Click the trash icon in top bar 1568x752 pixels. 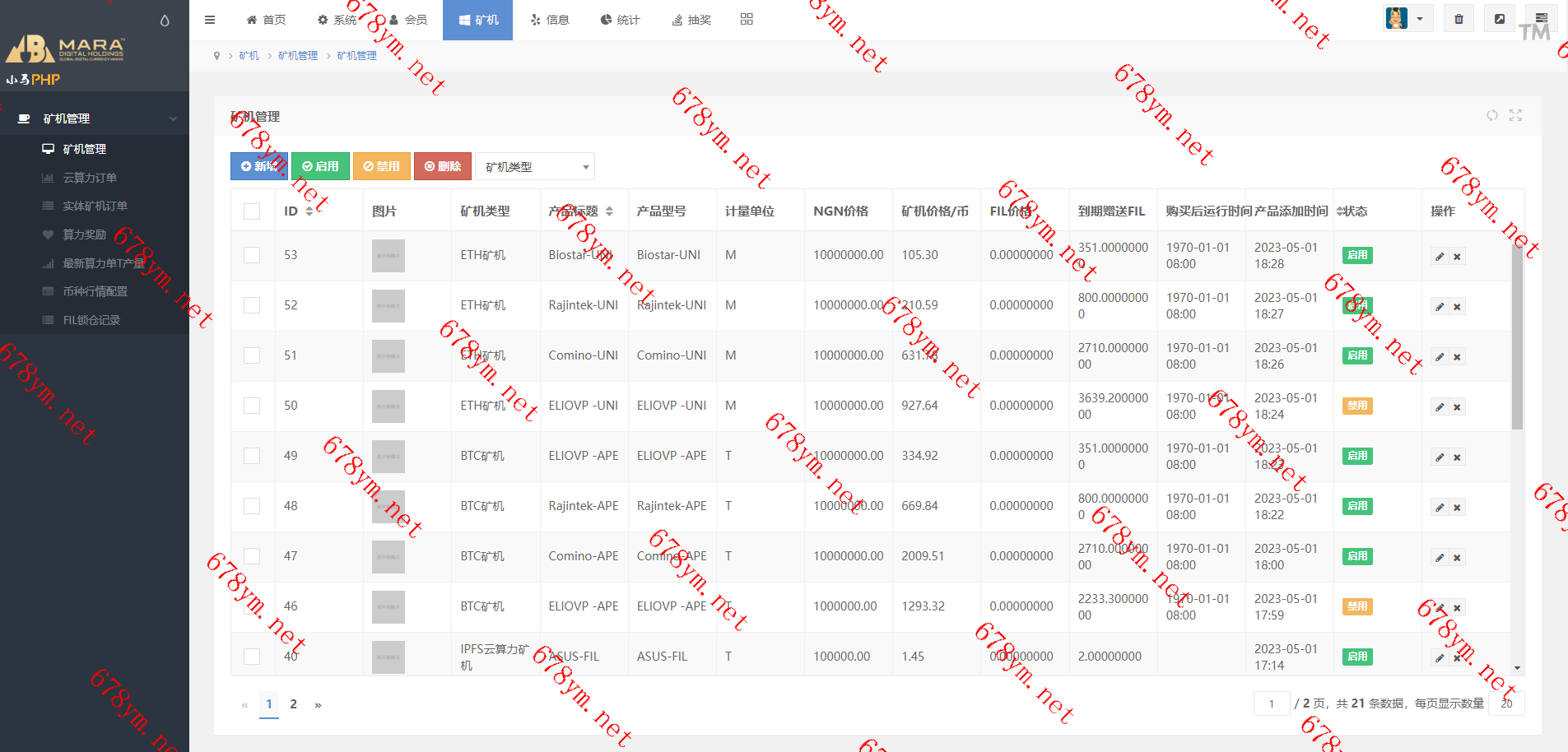[x=1459, y=19]
